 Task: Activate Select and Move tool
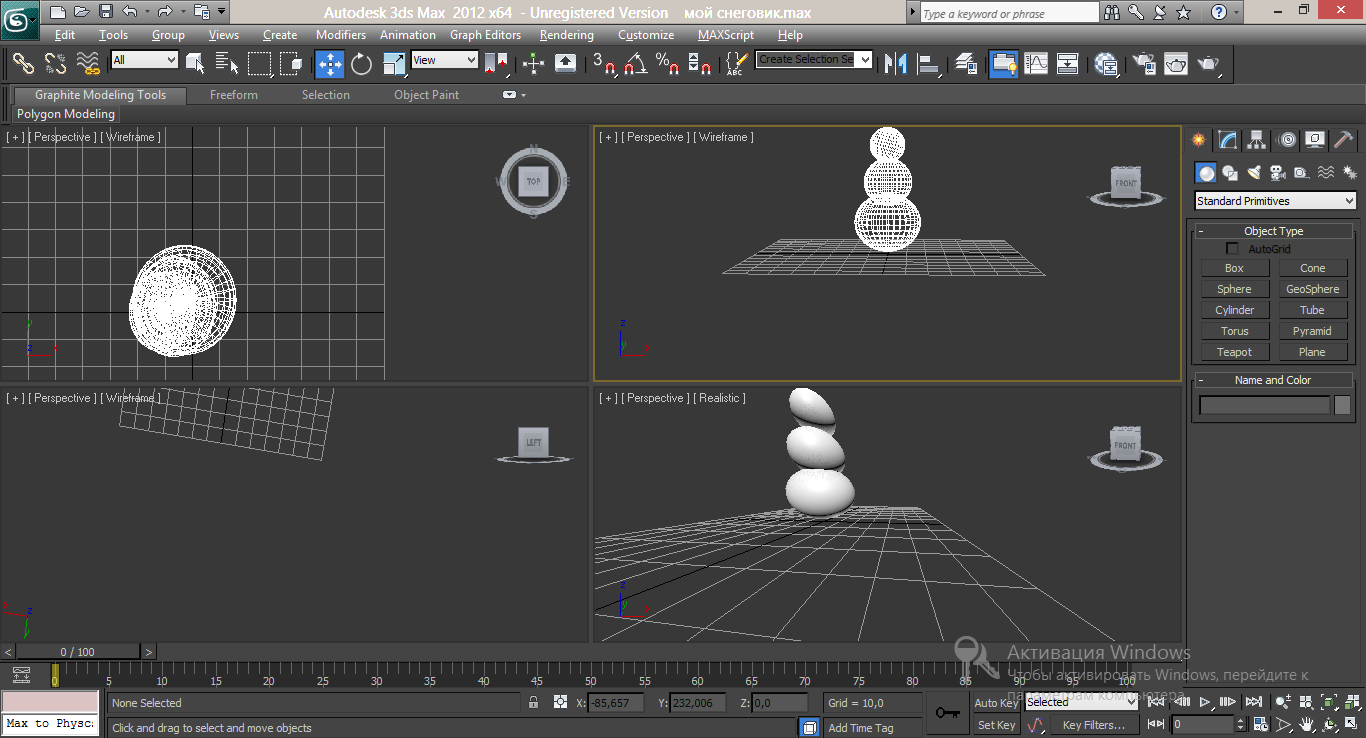pyautogui.click(x=330, y=63)
